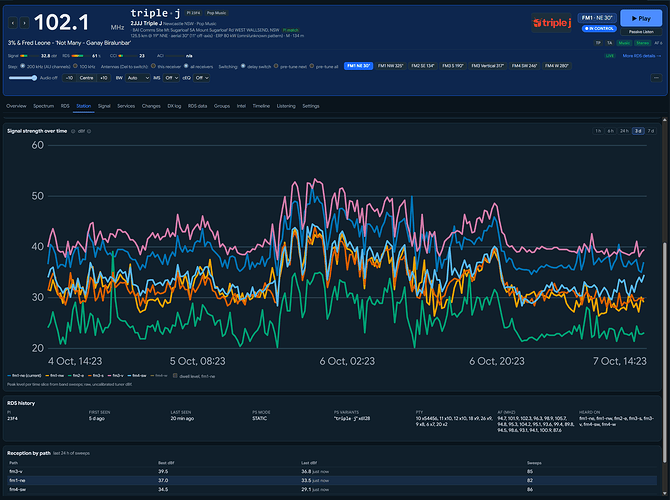This screenshot has width=670, height=500.
Task: Switch to the Timeline tab
Action: [x=261, y=106]
